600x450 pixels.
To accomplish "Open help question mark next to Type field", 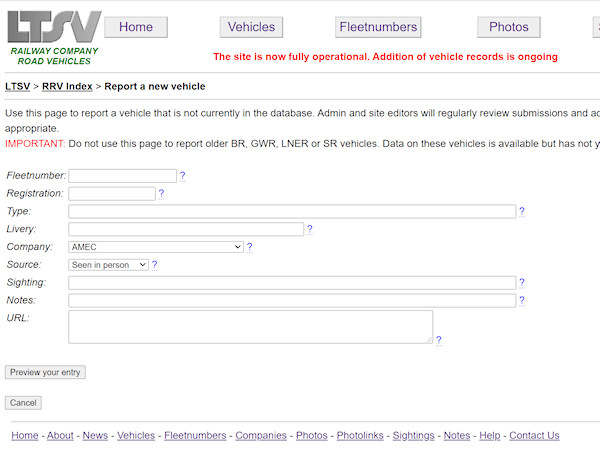I will pos(522,212).
